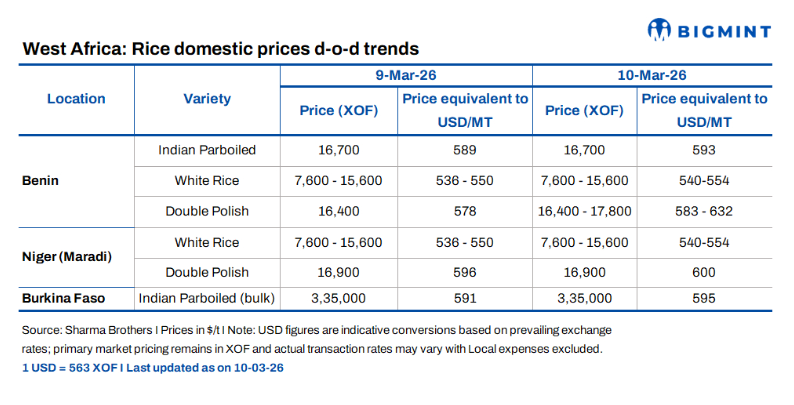The height and width of the screenshot is (405, 794).
Task: Click the 600 USD/MT value
Action: click(704, 270)
